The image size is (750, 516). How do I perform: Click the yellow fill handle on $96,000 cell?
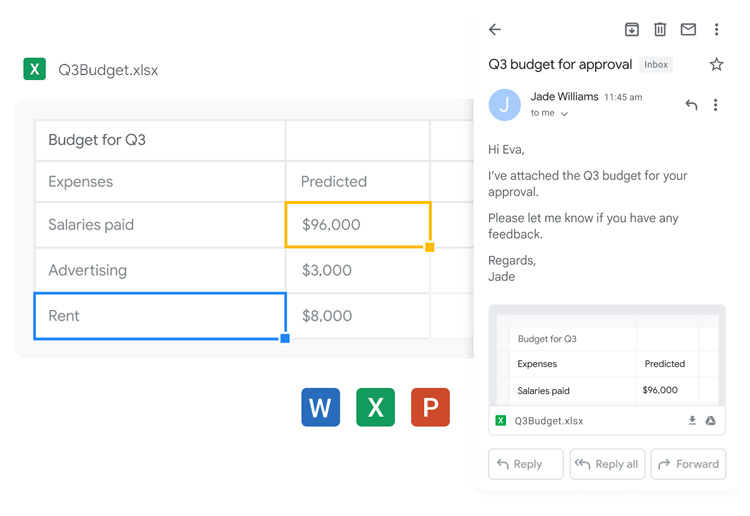[430, 247]
